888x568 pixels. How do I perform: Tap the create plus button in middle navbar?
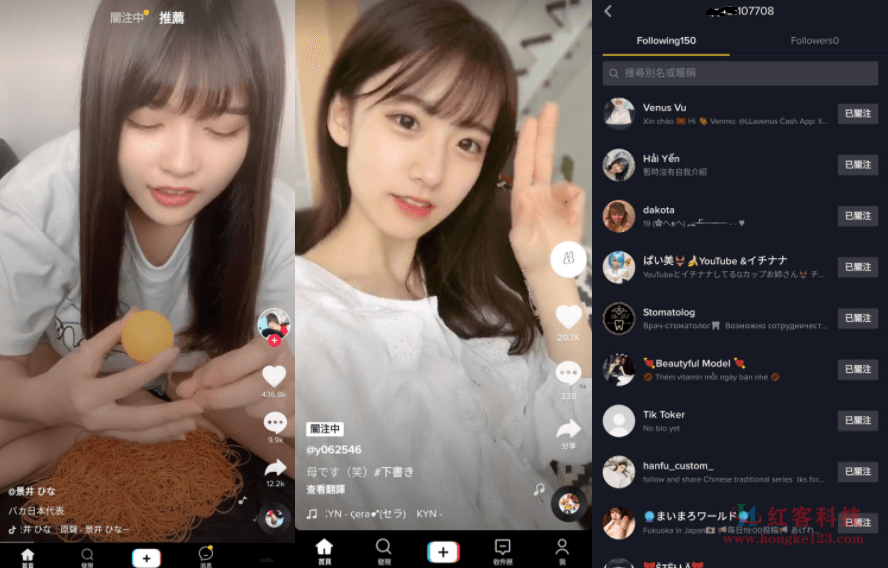point(443,551)
